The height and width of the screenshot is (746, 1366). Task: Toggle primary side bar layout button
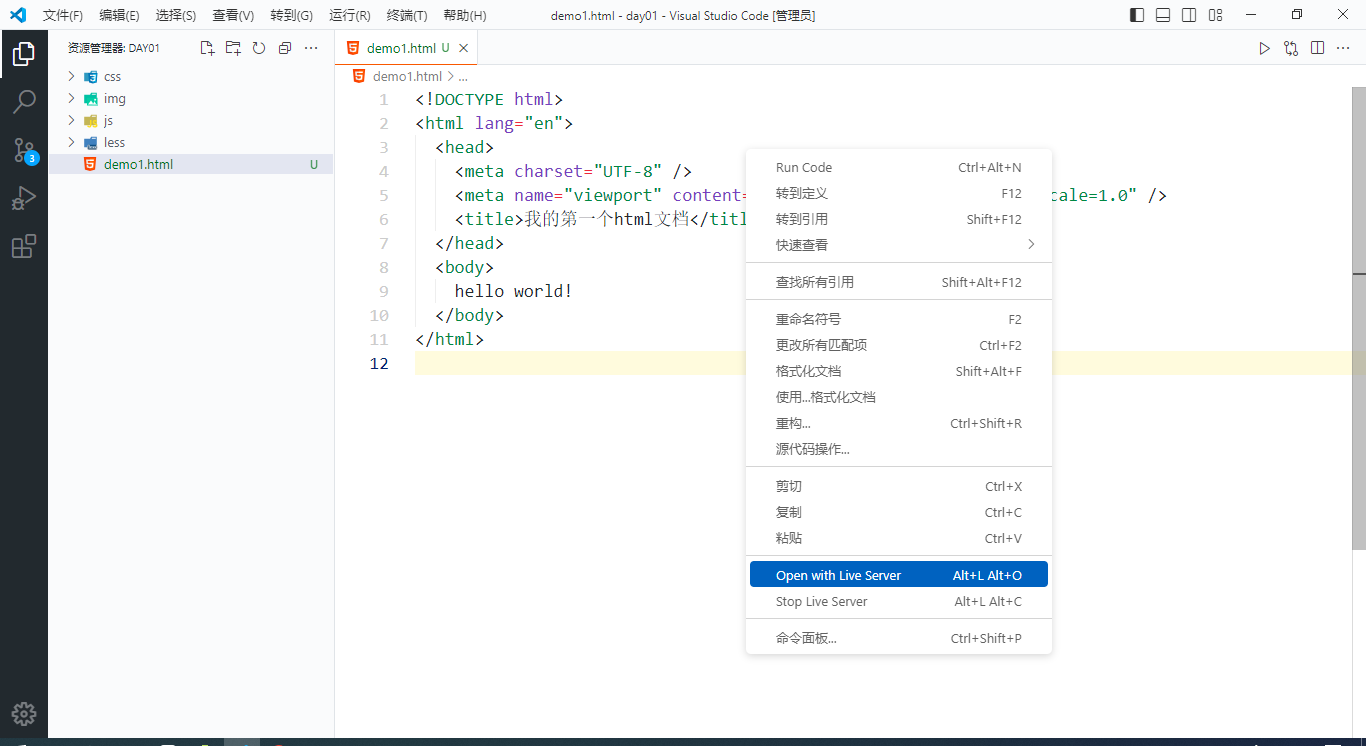pos(1137,15)
